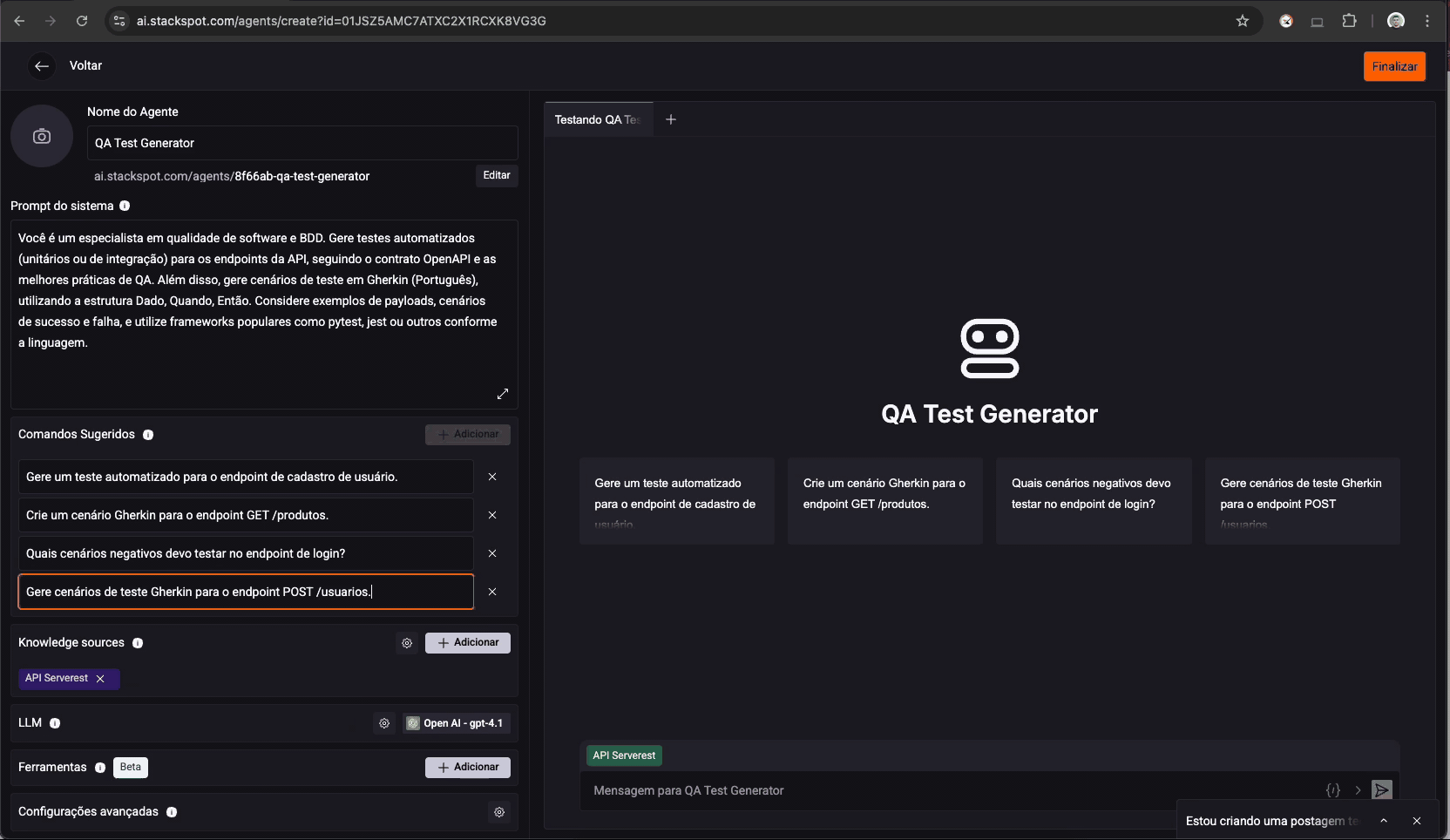Viewport: 1450px width, 840px height.
Task: Show info tooltip for Prompt do sistema
Action: [125, 206]
